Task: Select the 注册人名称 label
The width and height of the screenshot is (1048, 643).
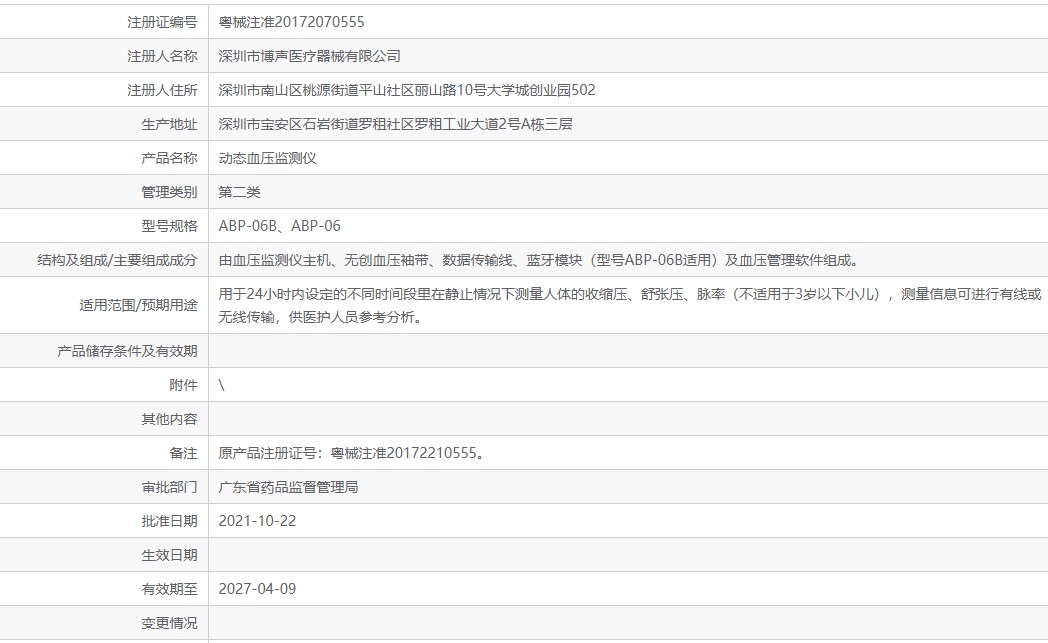Action: (162, 56)
